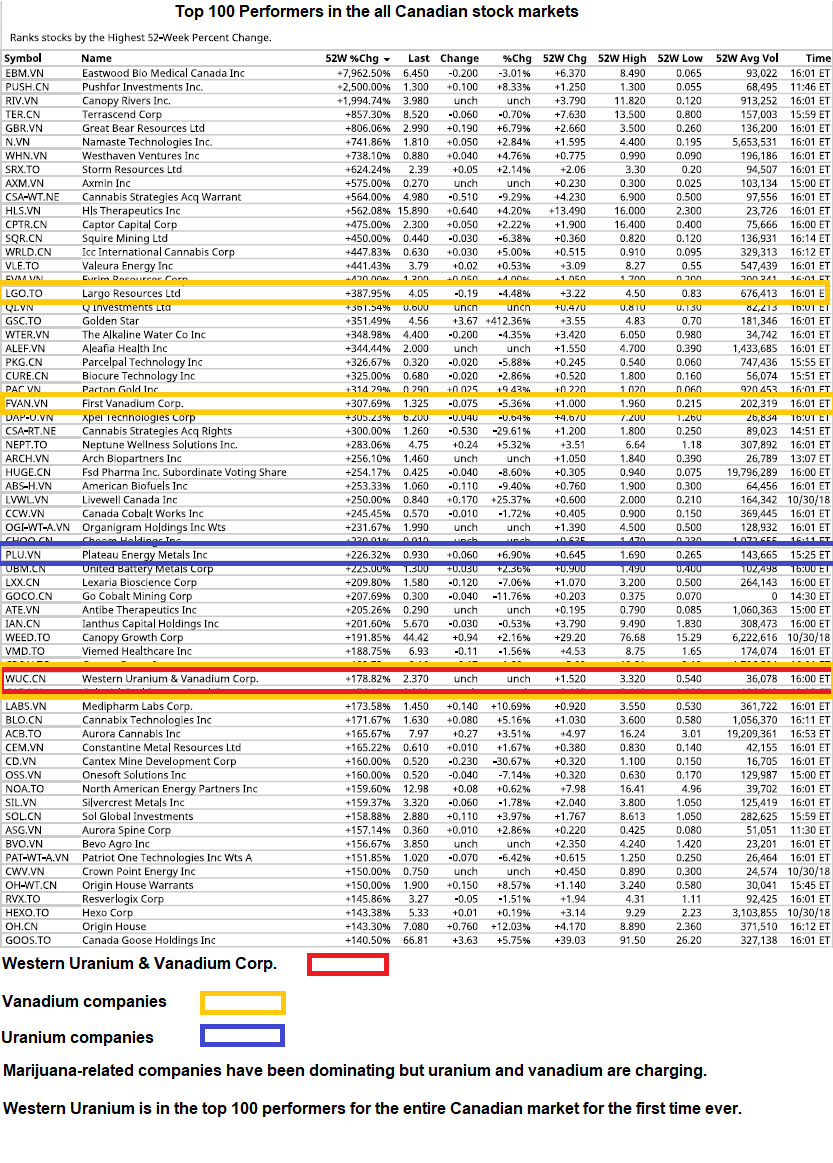
Task: Click the Symbol column header
Action: [x=23, y=58]
